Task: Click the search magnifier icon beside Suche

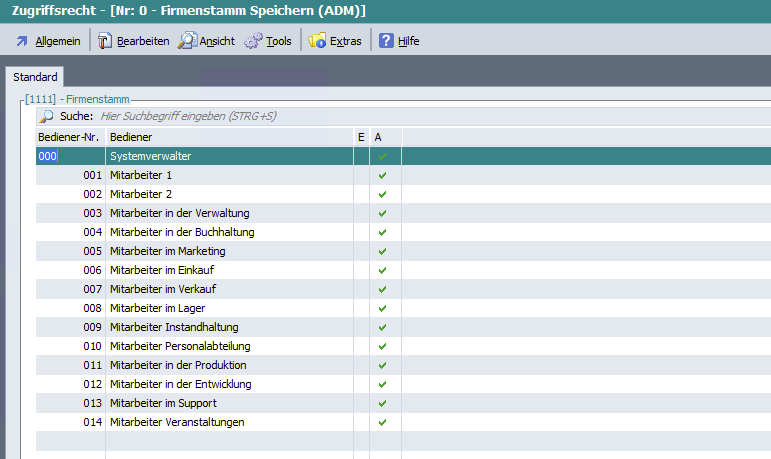Action: coord(46,117)
